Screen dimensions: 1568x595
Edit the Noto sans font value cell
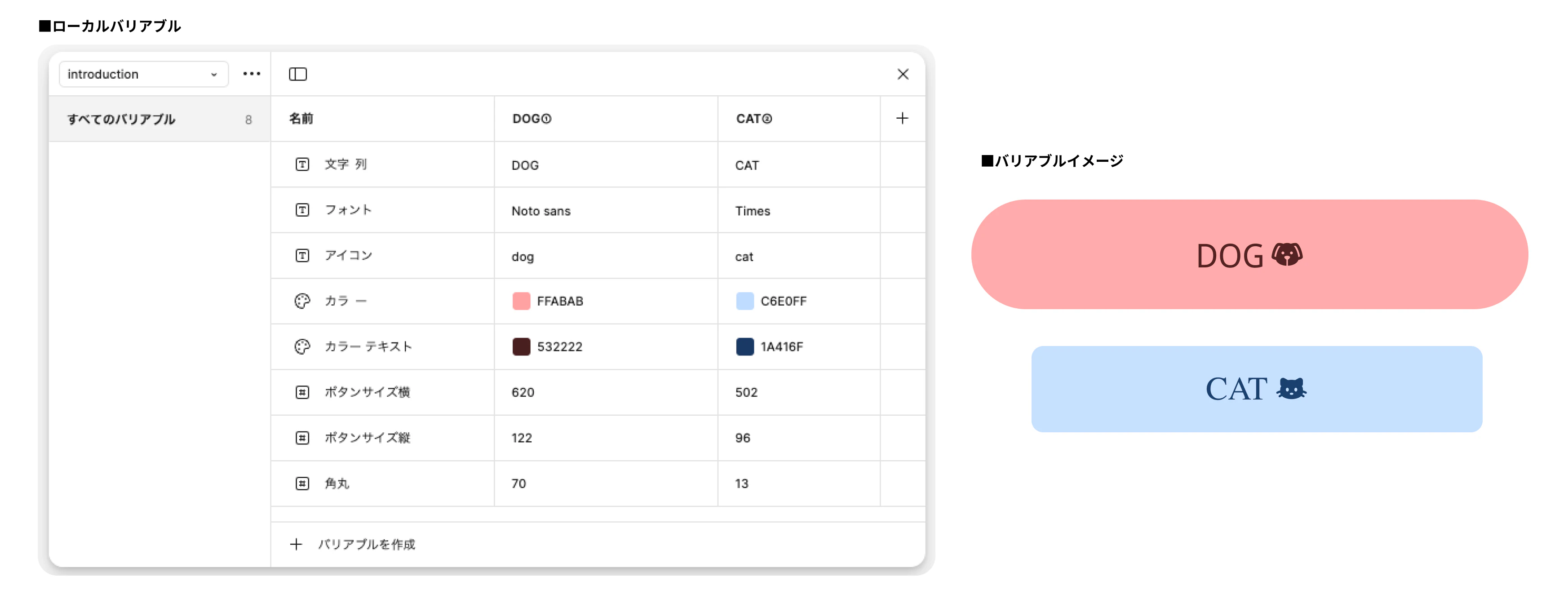[x=541, y=211]
